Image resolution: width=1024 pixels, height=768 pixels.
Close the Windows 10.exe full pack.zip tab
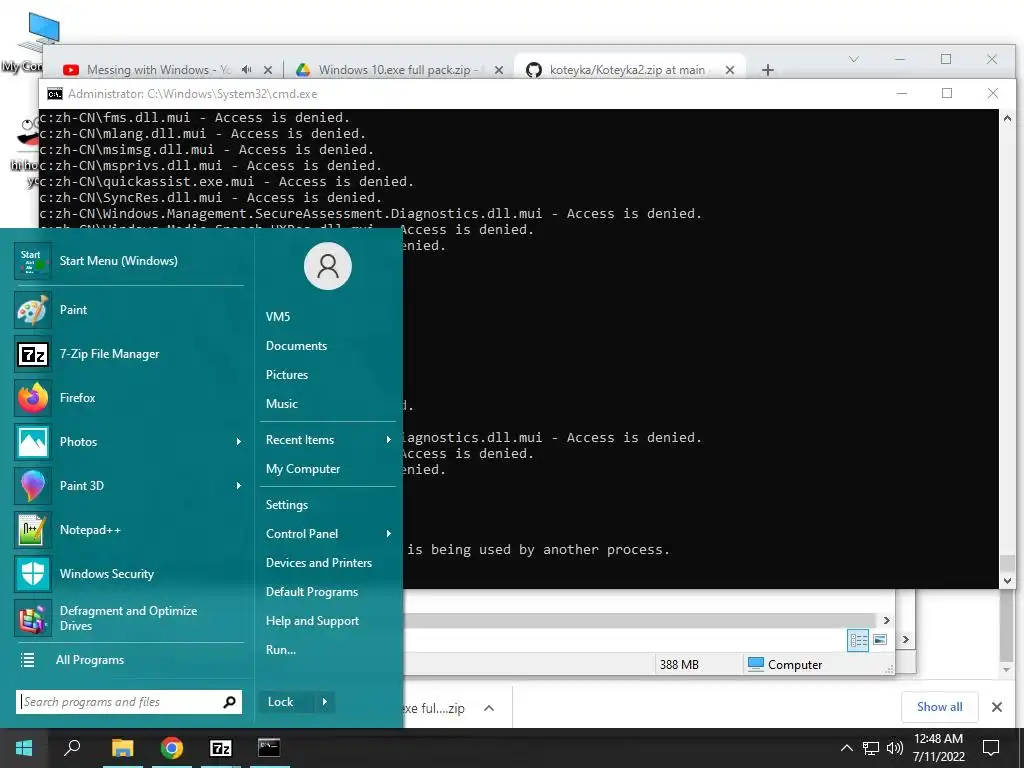pyautogui.click(x=499, y=70)
